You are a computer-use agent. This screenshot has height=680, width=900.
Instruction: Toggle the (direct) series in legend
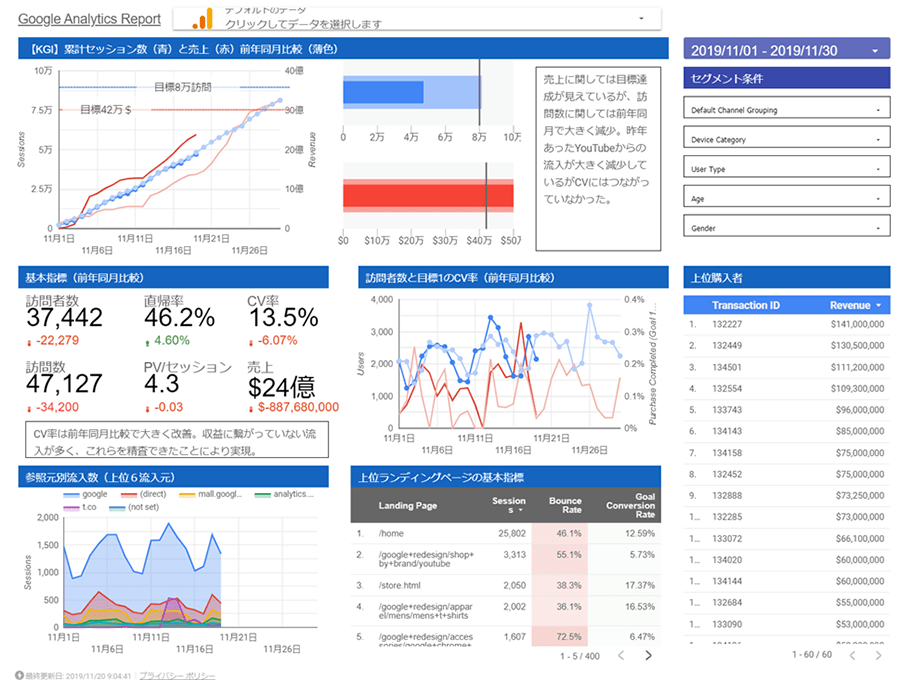coord(143,494)
